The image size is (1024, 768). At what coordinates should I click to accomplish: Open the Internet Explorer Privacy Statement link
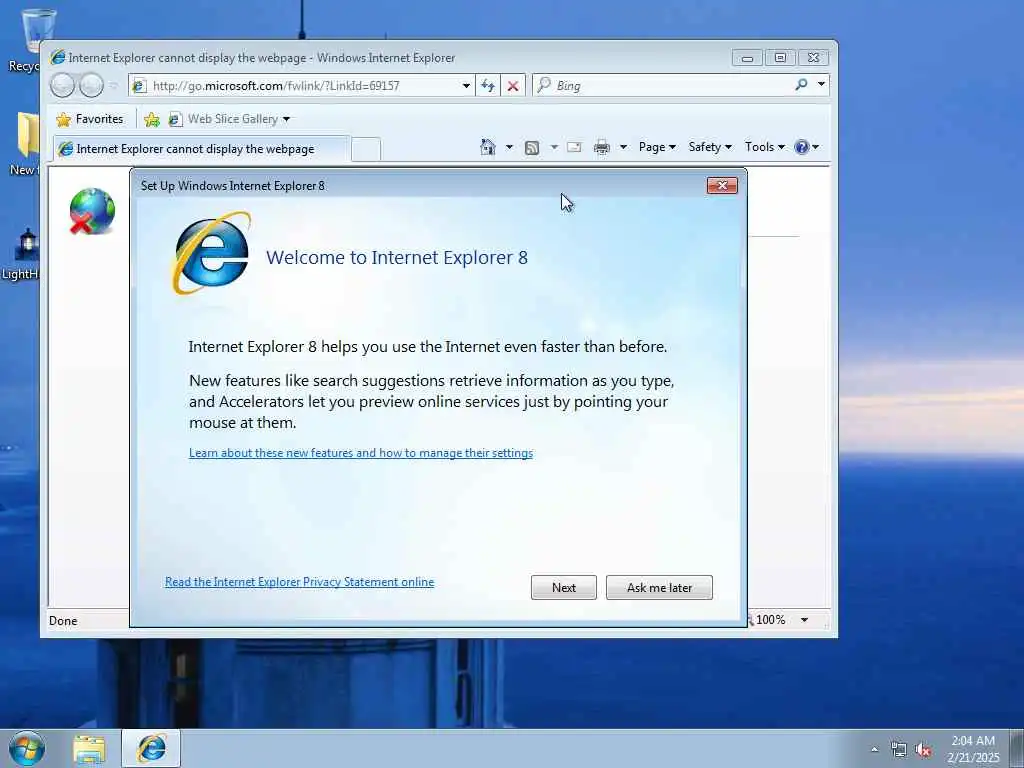pos(299,582)
